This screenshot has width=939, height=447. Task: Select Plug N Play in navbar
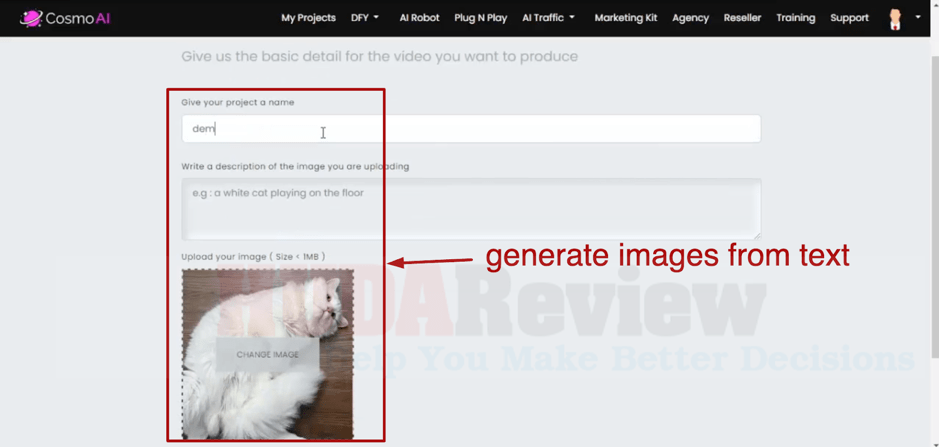[480, 18]
